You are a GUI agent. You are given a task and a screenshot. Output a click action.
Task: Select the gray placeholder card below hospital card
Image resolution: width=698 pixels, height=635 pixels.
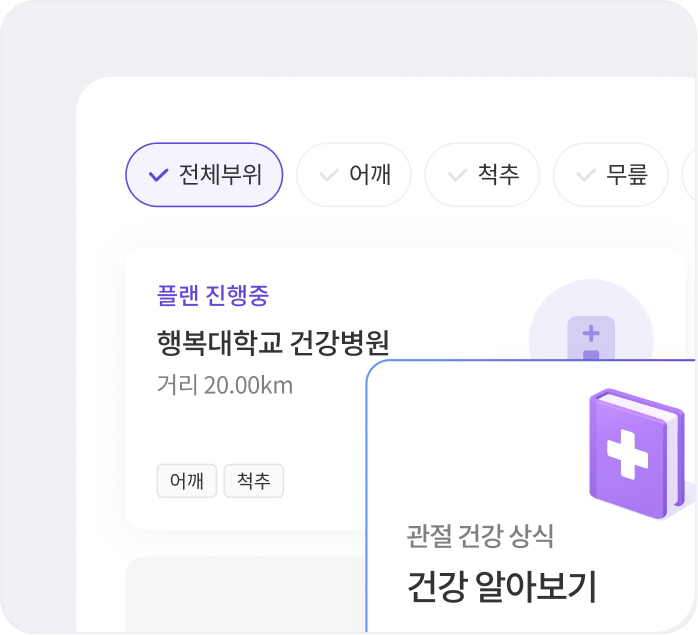[x=240, y=593]
